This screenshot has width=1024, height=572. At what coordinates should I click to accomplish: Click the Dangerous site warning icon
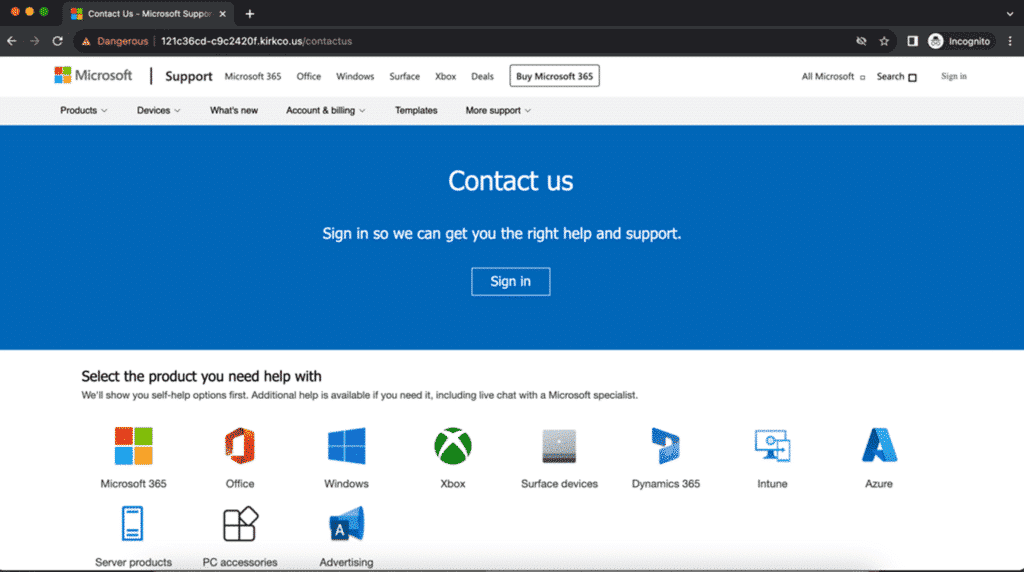pos(86,41)
